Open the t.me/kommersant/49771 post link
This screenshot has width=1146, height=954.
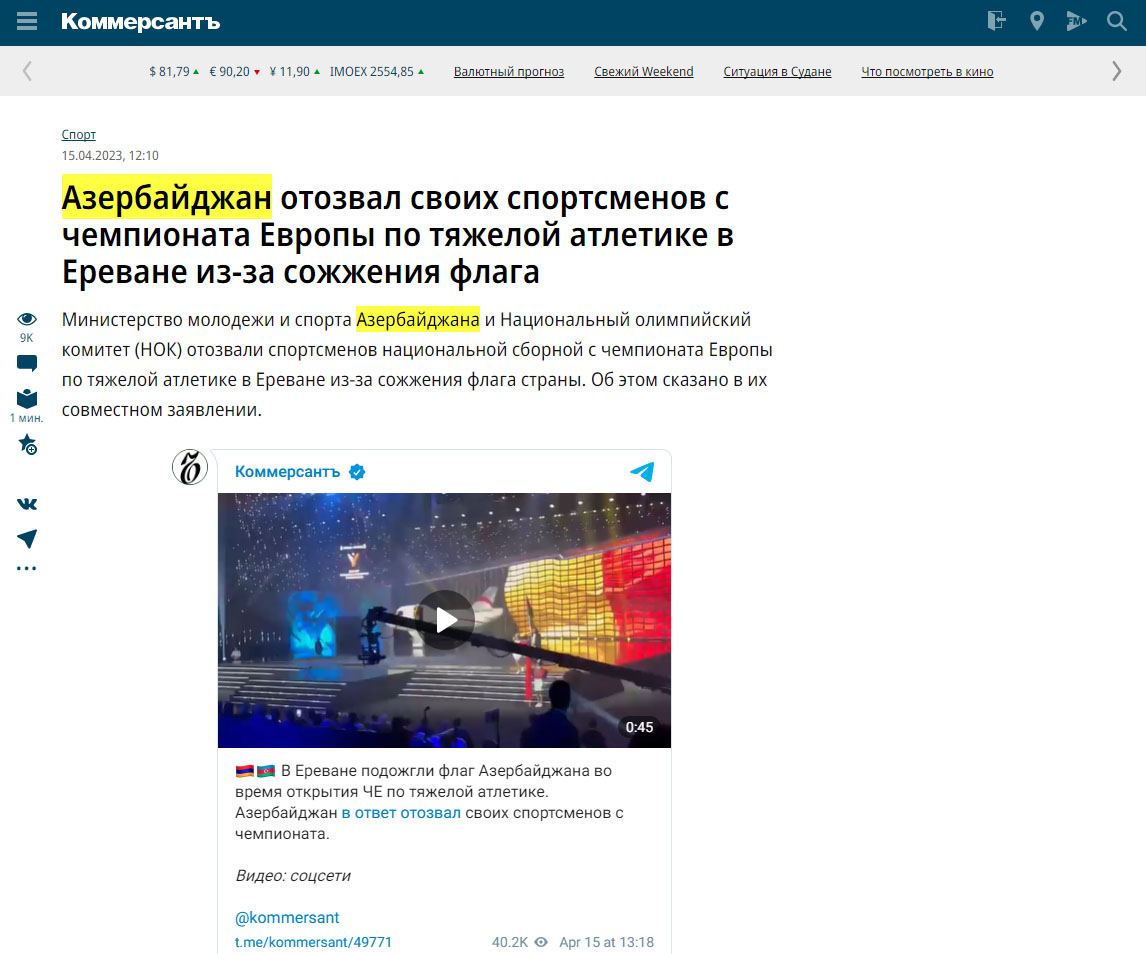(x=313, y=942)
